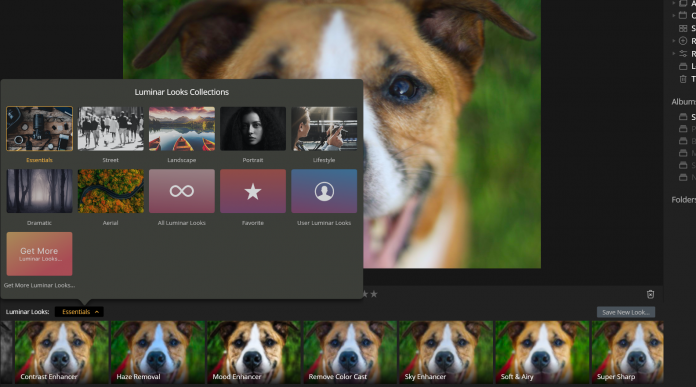Open the Aerial looks collection
Viewport: 696px width, 387px height.
pyautogui.click(x=111, y=191)
